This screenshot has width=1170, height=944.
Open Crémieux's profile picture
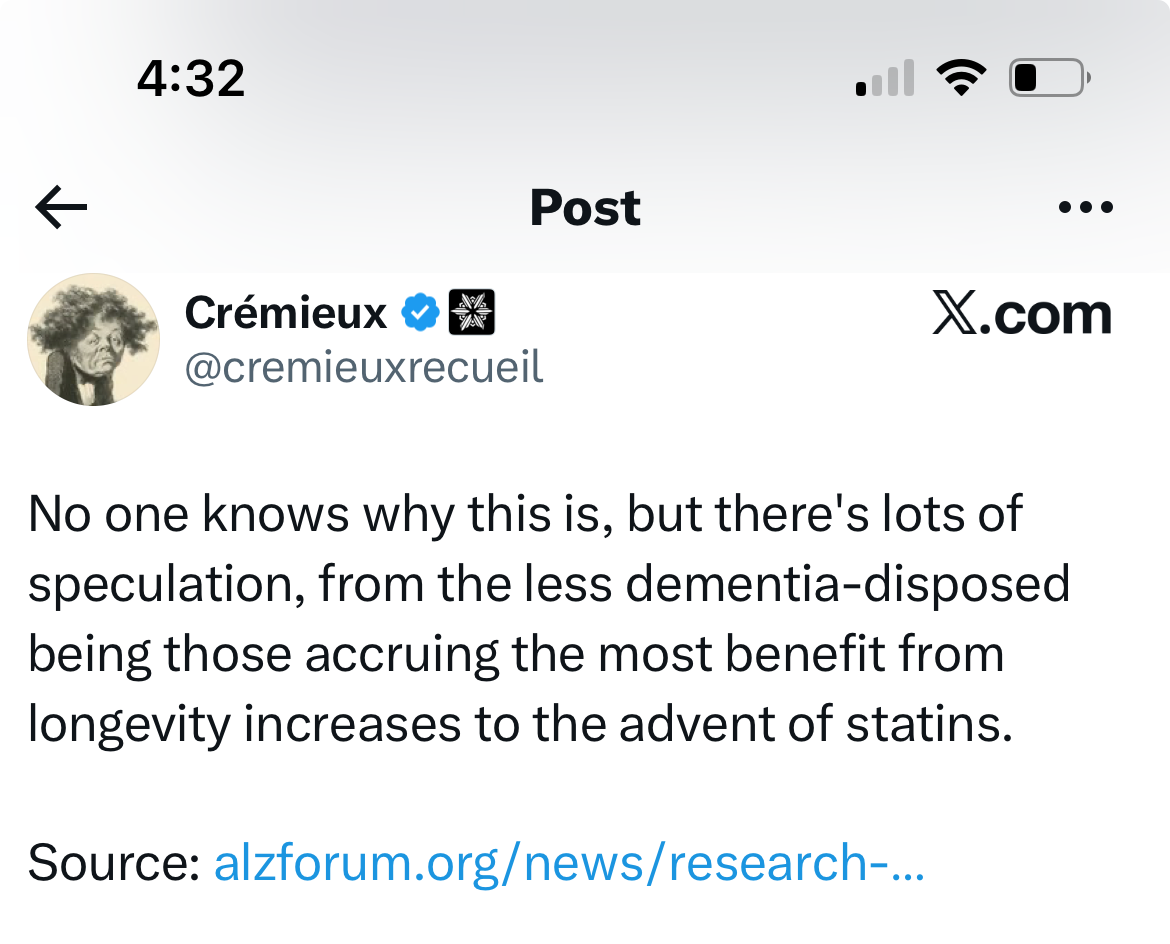(x=93, y=339)
